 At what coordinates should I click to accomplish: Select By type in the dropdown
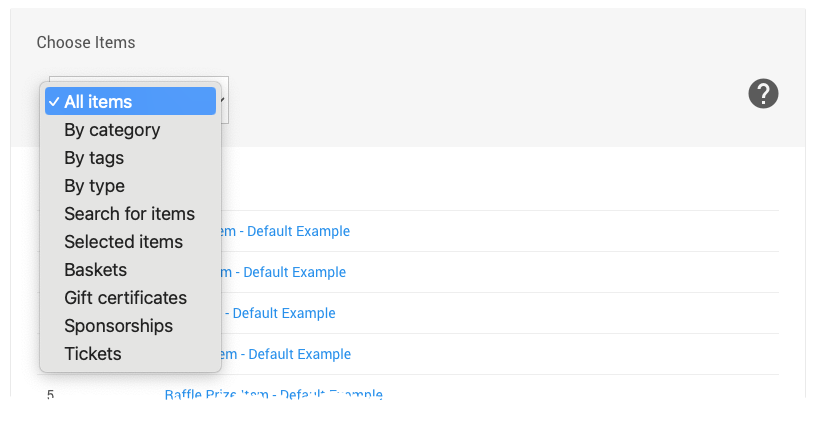point(94,186)
